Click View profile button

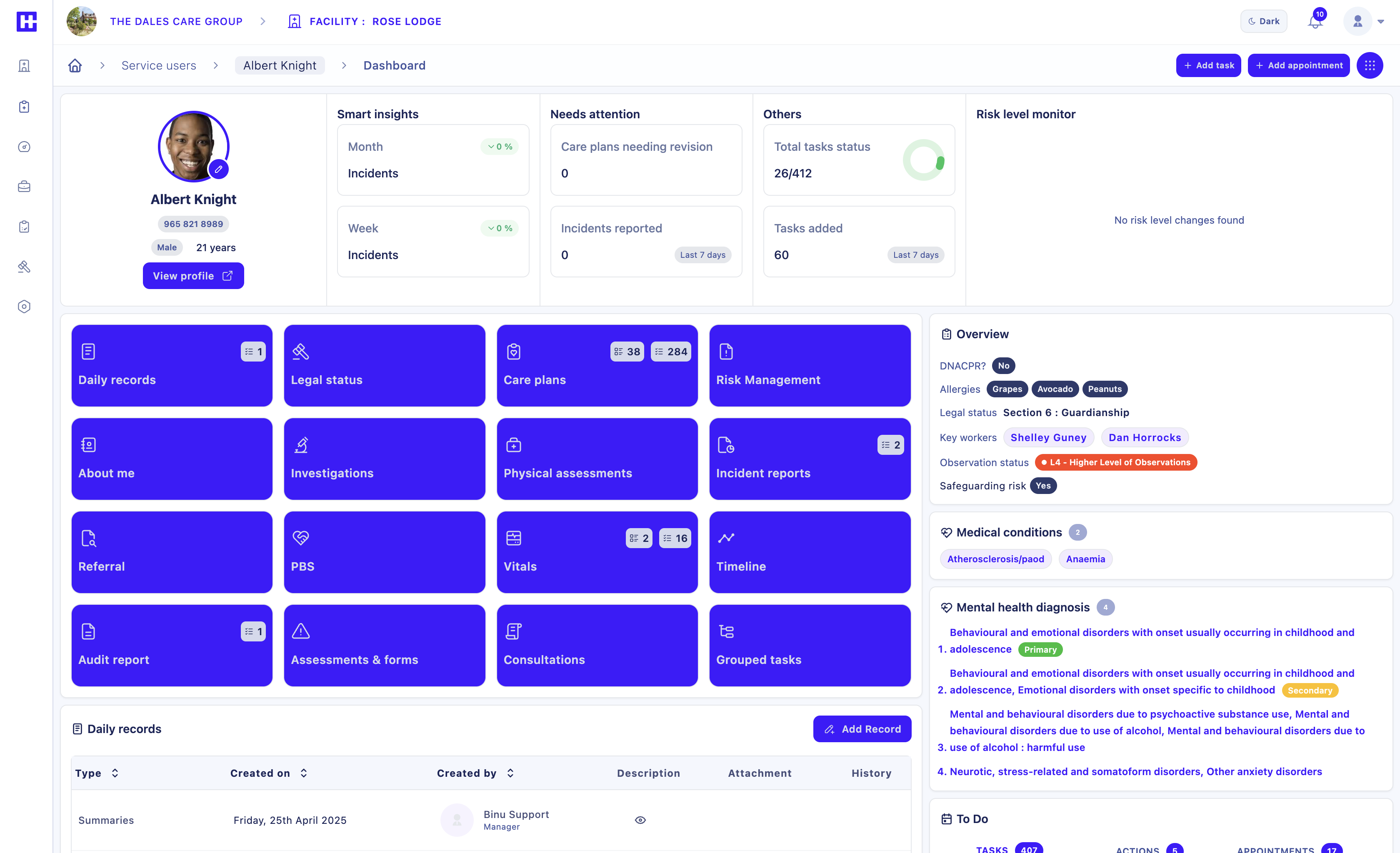(x=193, y=275)
